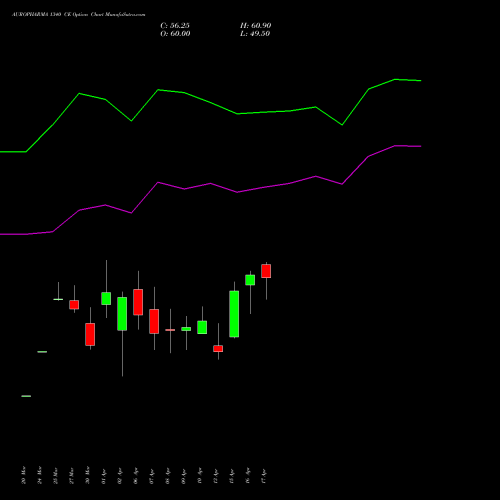Click the 17 Apr date label

(x=263, y=475)
